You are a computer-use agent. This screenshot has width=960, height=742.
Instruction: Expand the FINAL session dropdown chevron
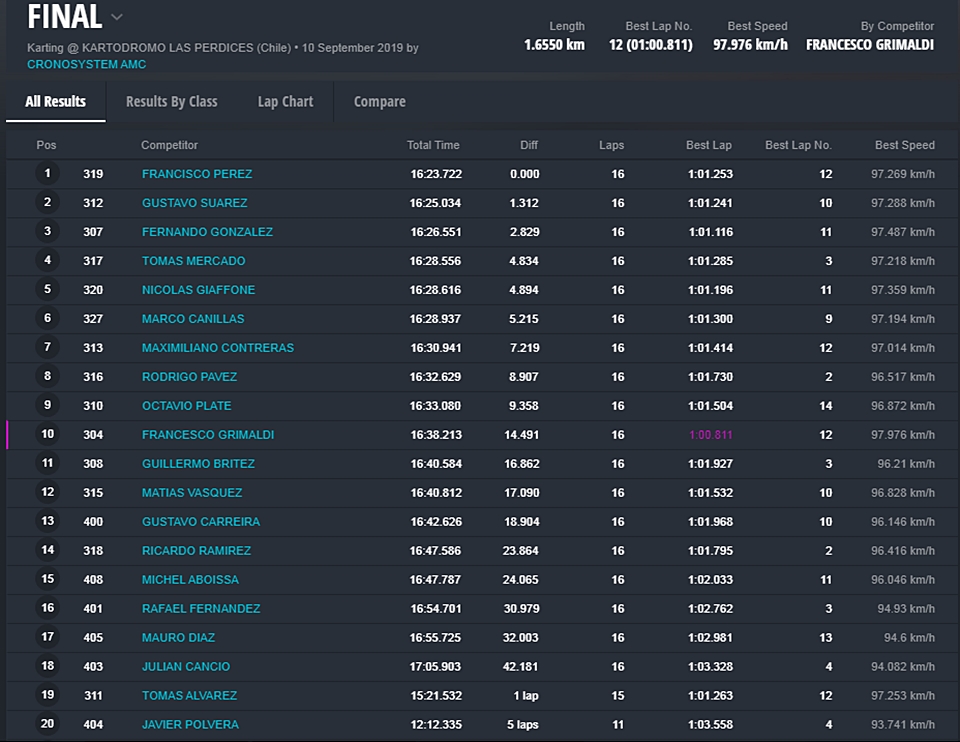tap(117, 17)
